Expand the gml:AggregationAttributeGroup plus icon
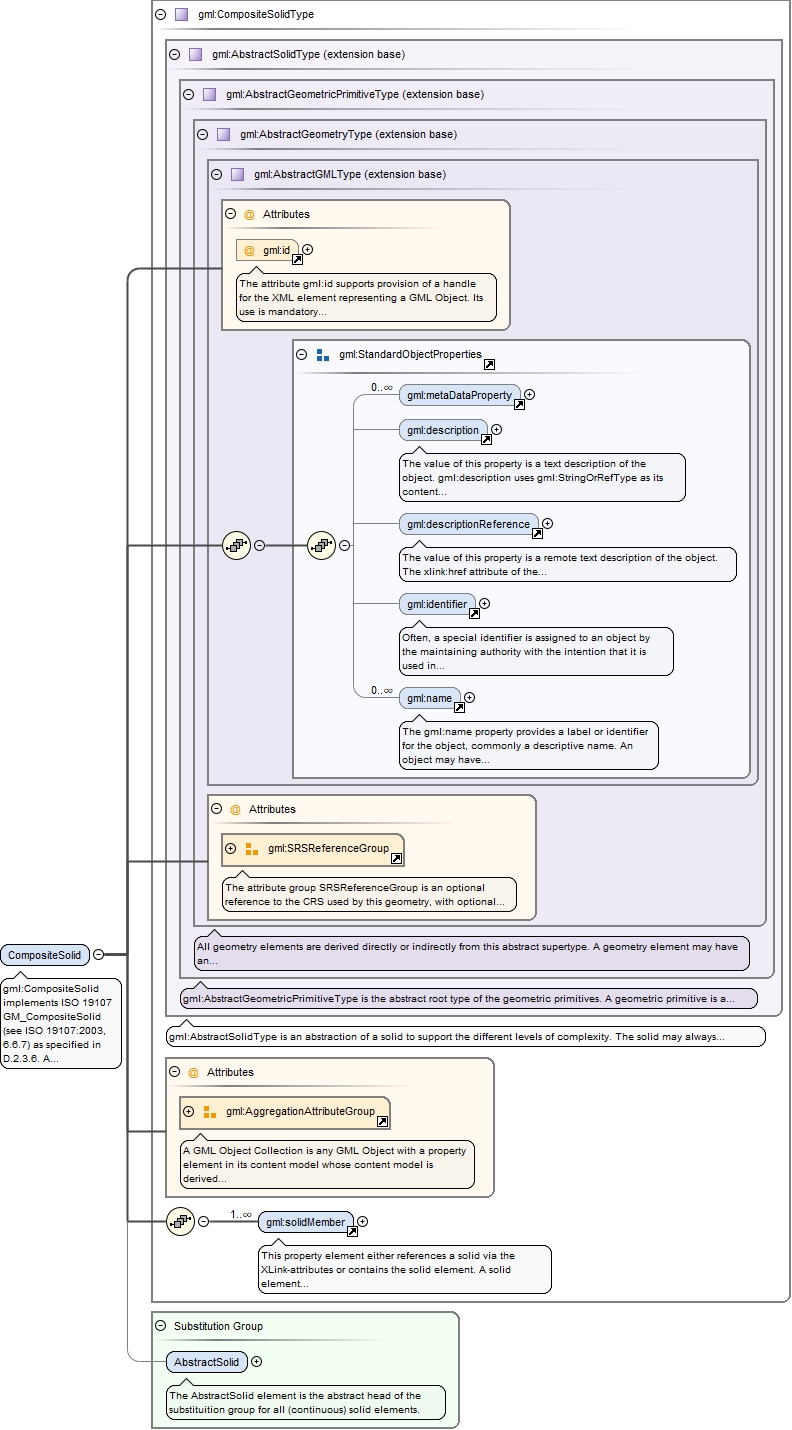The height and width of the screenshot is (1430, 792). [x=188, y=1111]
